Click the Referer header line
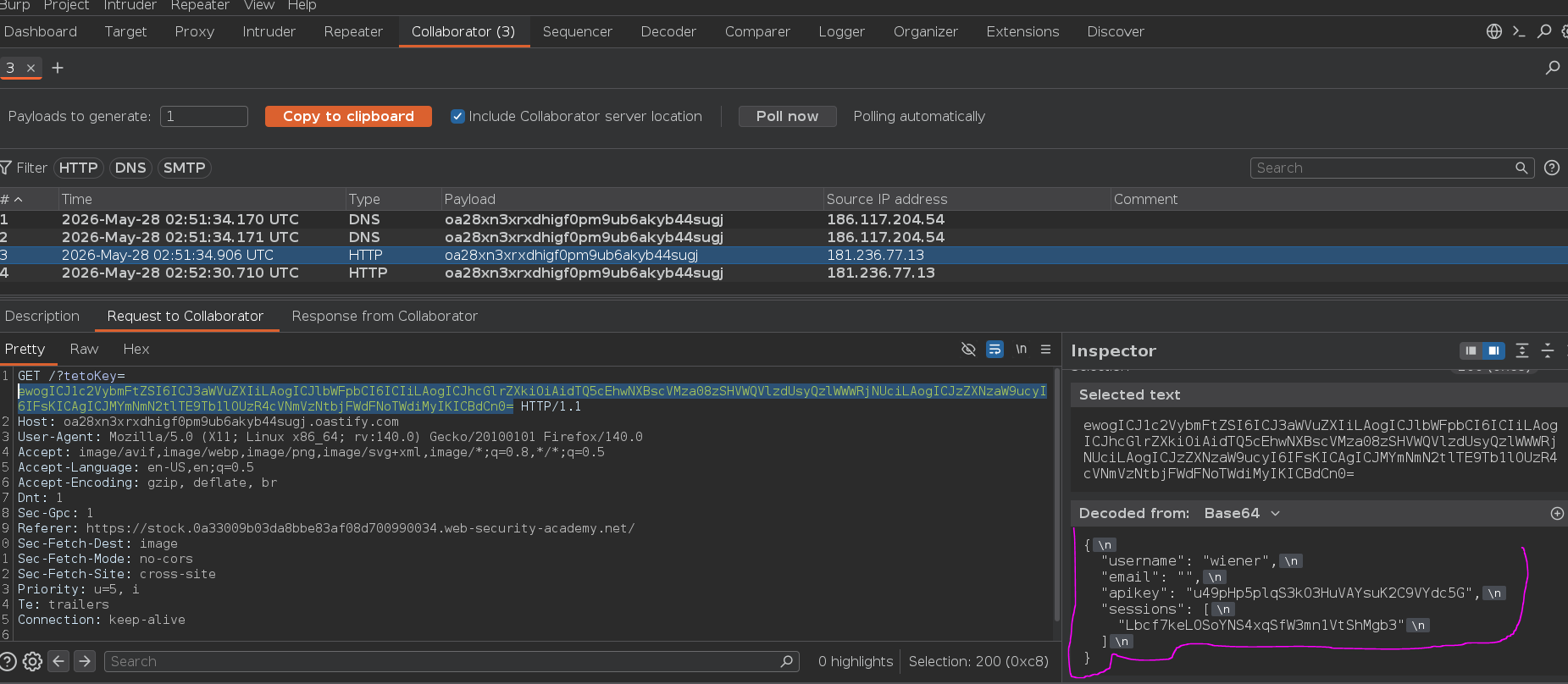This screenshot has height=684, width=1568. click(x=326, y=528)
